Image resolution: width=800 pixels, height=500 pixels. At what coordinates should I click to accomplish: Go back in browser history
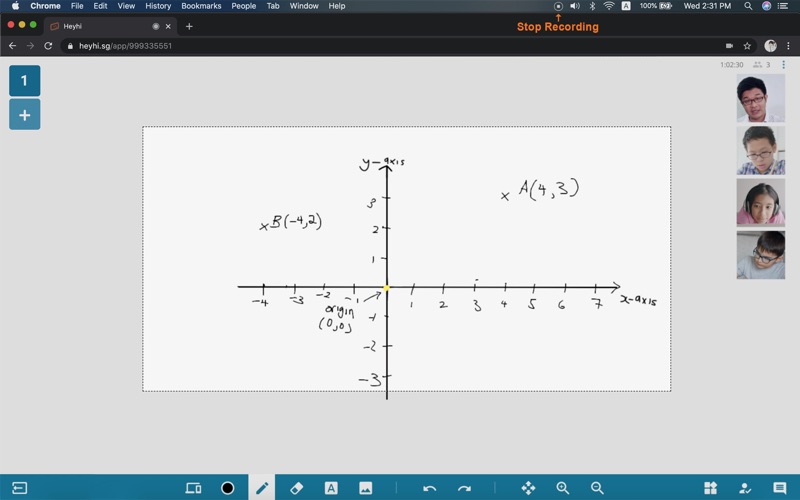tap(12, 46)
